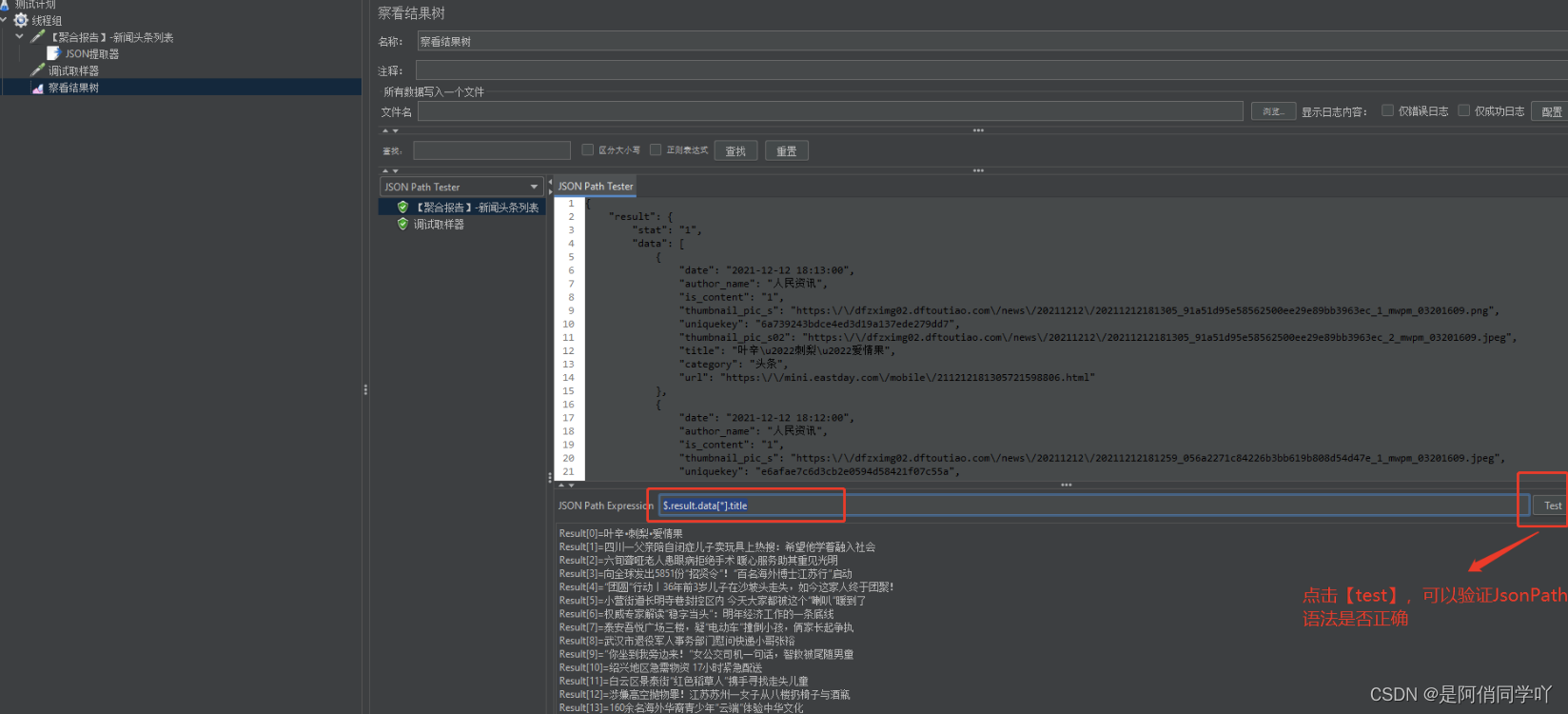Toggle the regular expression search checkbox
The width and height of the screenshot is (1568, 714).
coord(656,149)
